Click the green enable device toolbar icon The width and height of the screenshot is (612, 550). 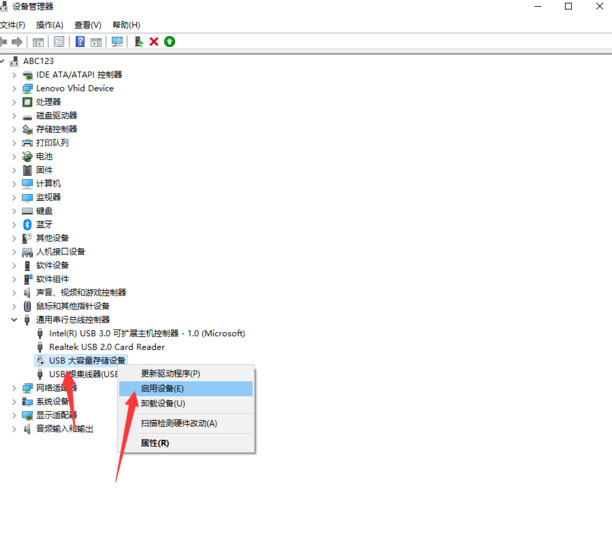(170, 42)
